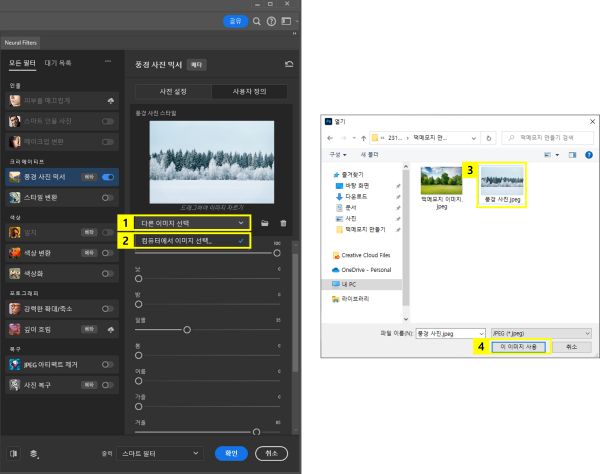Click the 스타일 변환 filter thumbnail icon

15,197
